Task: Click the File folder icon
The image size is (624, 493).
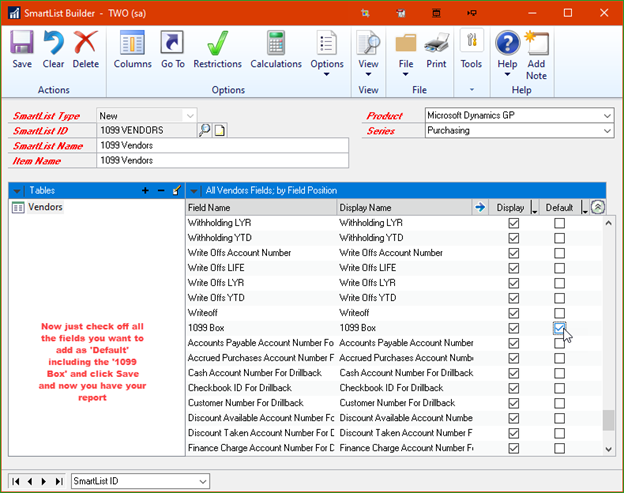Action: (406, 43)
